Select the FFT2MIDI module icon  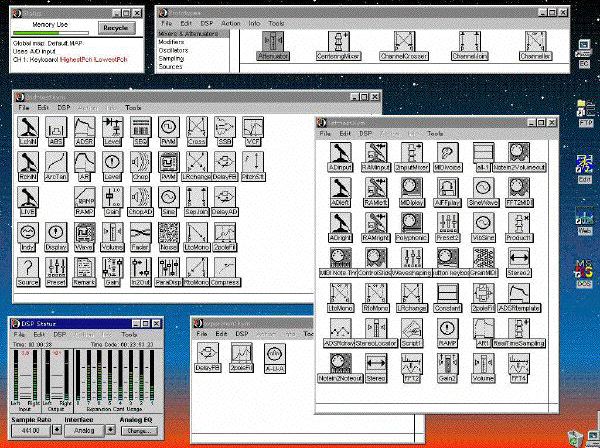click(519, 192)
